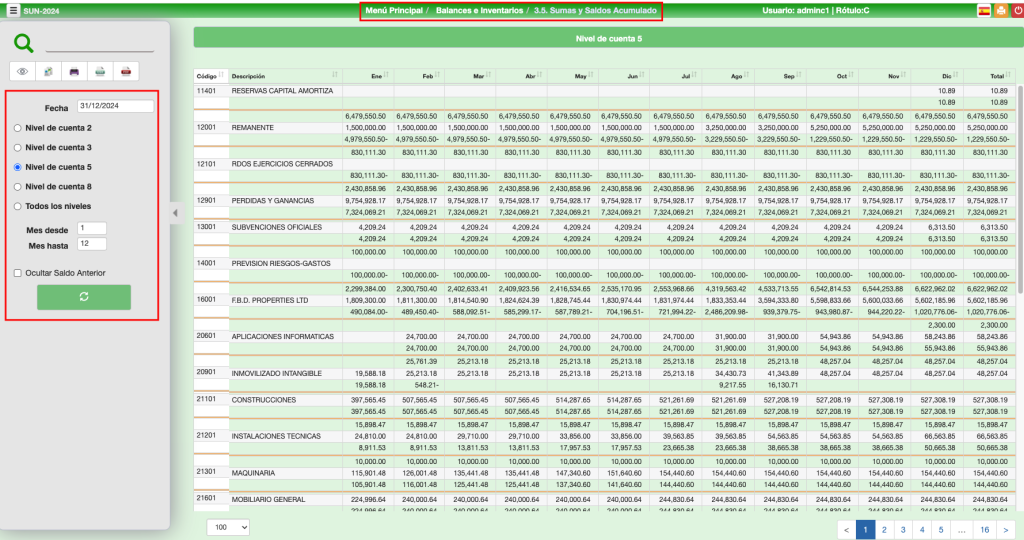Open the rows-per-page dropdown showing 100

(x=228, y=527)
